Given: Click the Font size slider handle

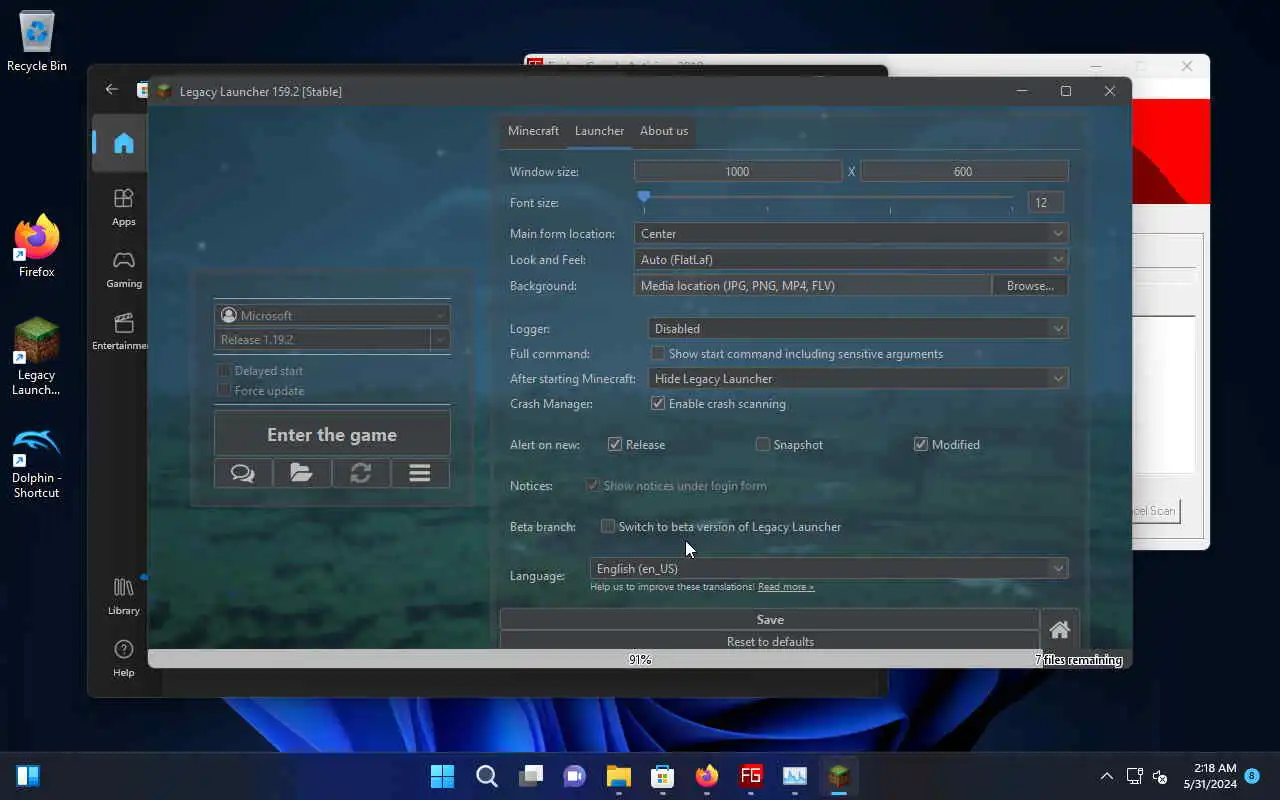Looking at the screenshot, I should pos(644,198).
